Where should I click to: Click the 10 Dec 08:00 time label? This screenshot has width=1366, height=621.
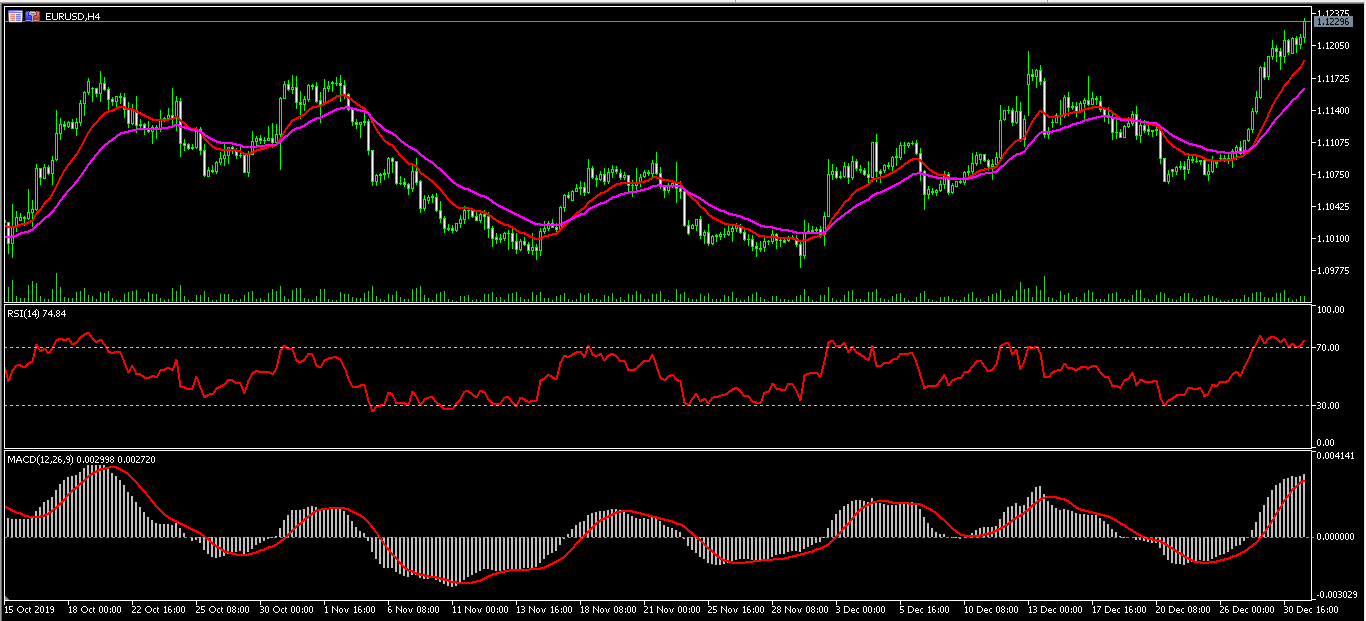tap(990, 608)
